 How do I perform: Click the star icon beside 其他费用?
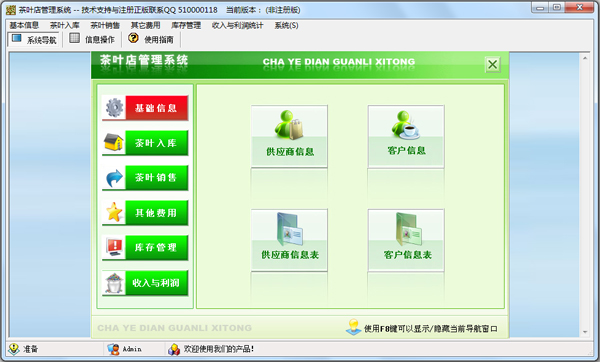114,212
